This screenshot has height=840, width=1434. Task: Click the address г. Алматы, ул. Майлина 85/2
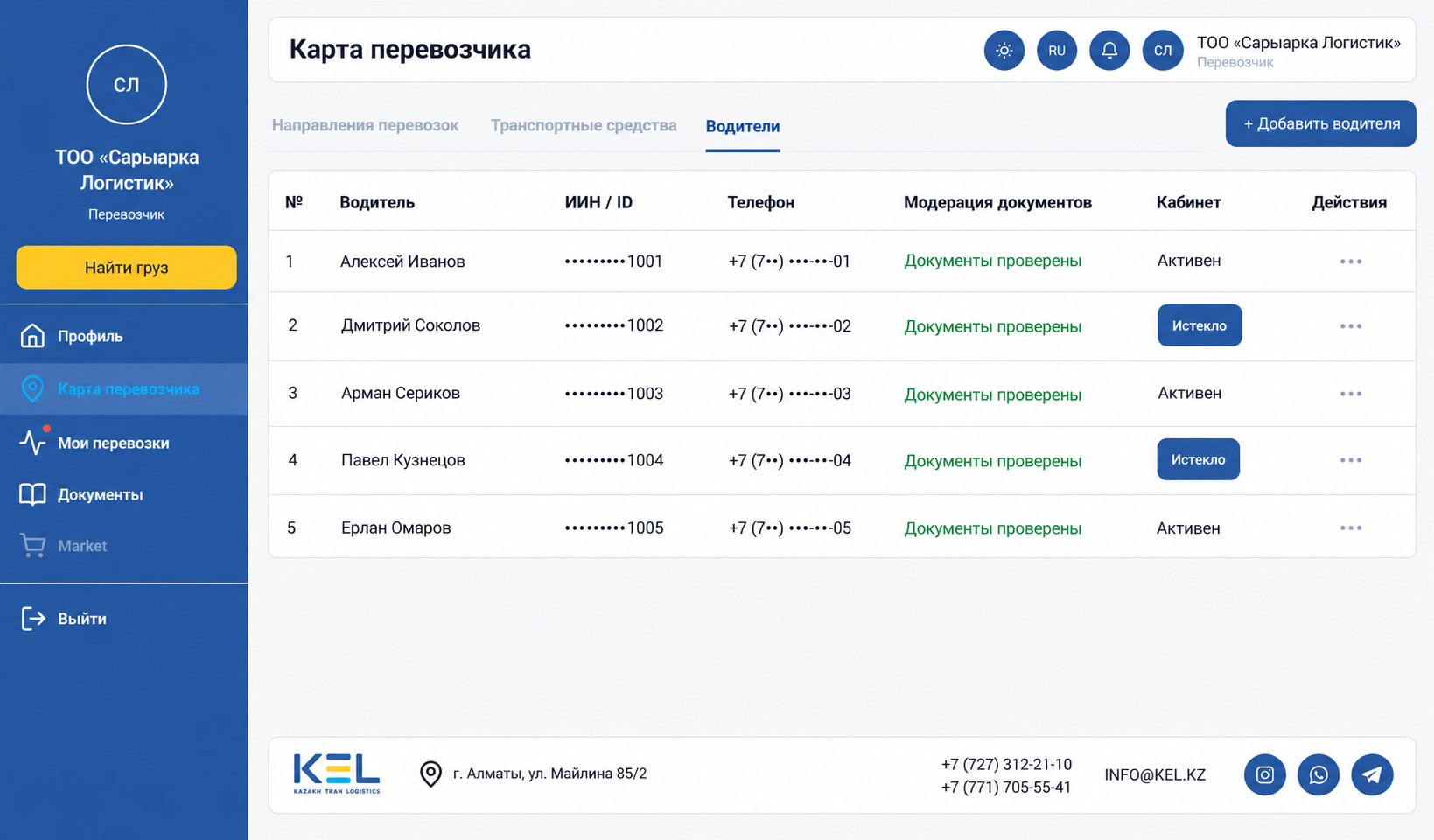tap(549, 773)
